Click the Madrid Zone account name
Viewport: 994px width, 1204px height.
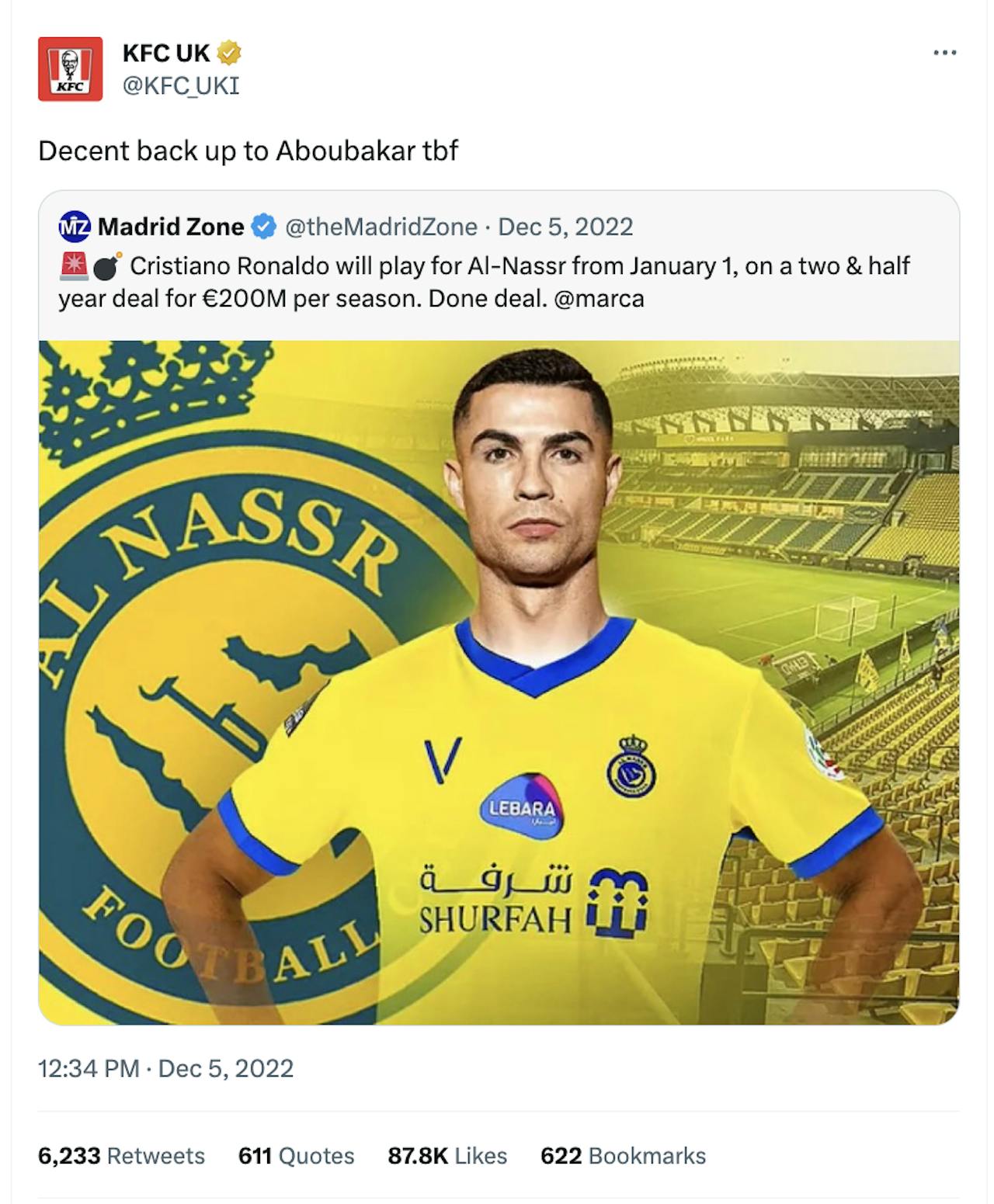point(171,227)
